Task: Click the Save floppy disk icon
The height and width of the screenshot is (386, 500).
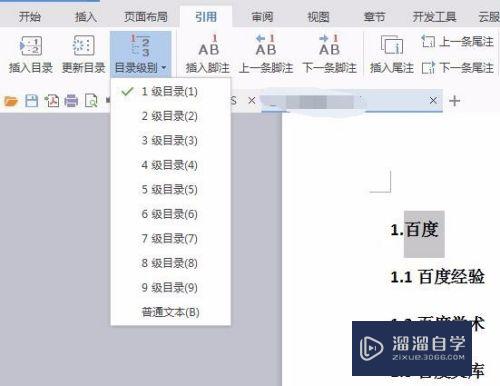Action: pos(31,101)
